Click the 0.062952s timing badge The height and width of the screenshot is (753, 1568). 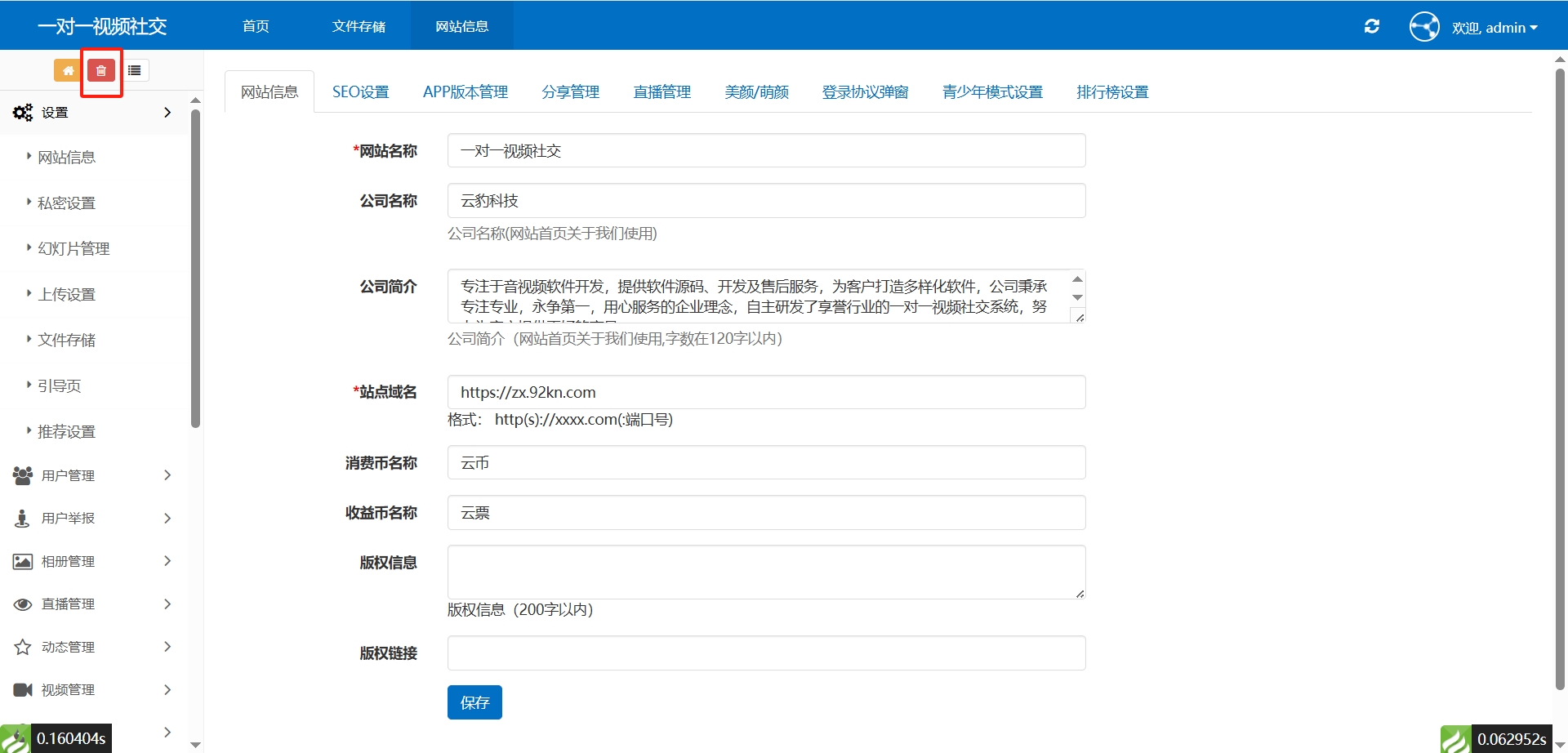click(1512, 739)
